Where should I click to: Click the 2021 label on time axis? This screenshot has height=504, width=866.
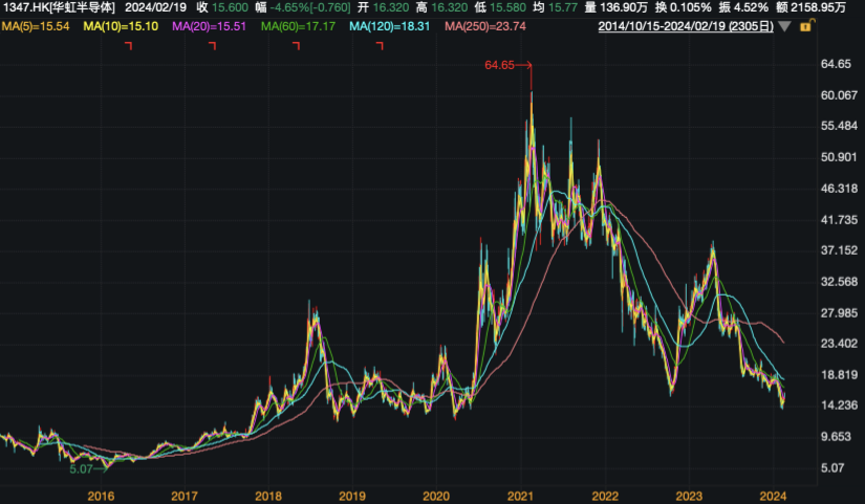520,496
